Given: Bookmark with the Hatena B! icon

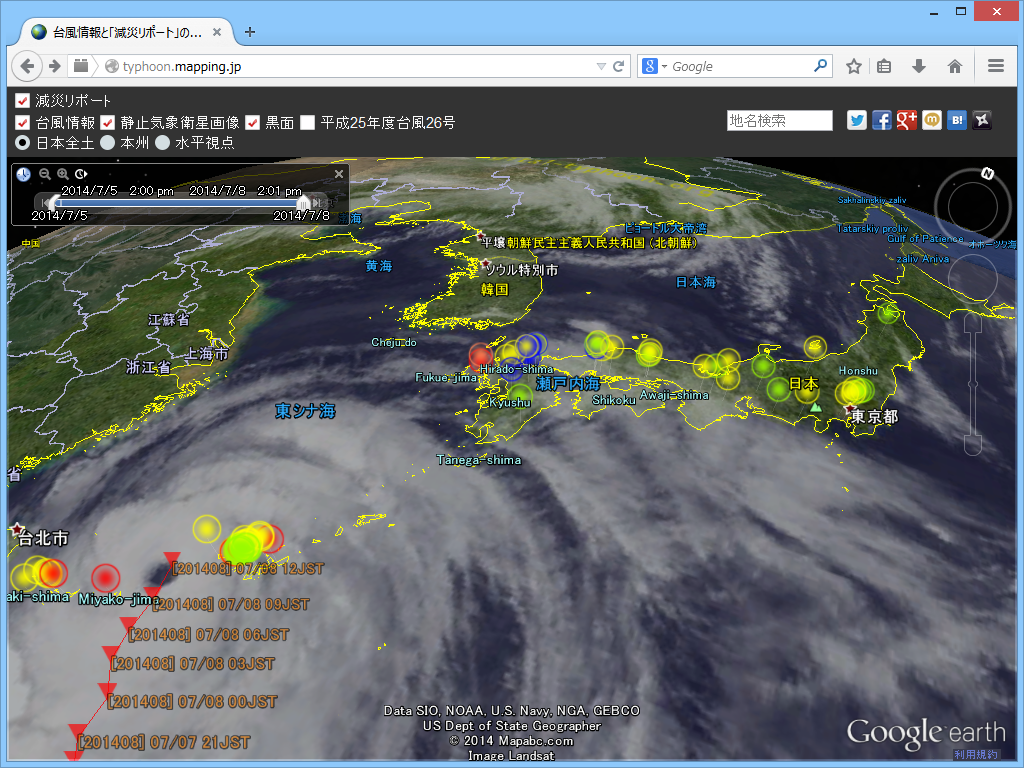Looking at the screenshot, I should point(957,120).
